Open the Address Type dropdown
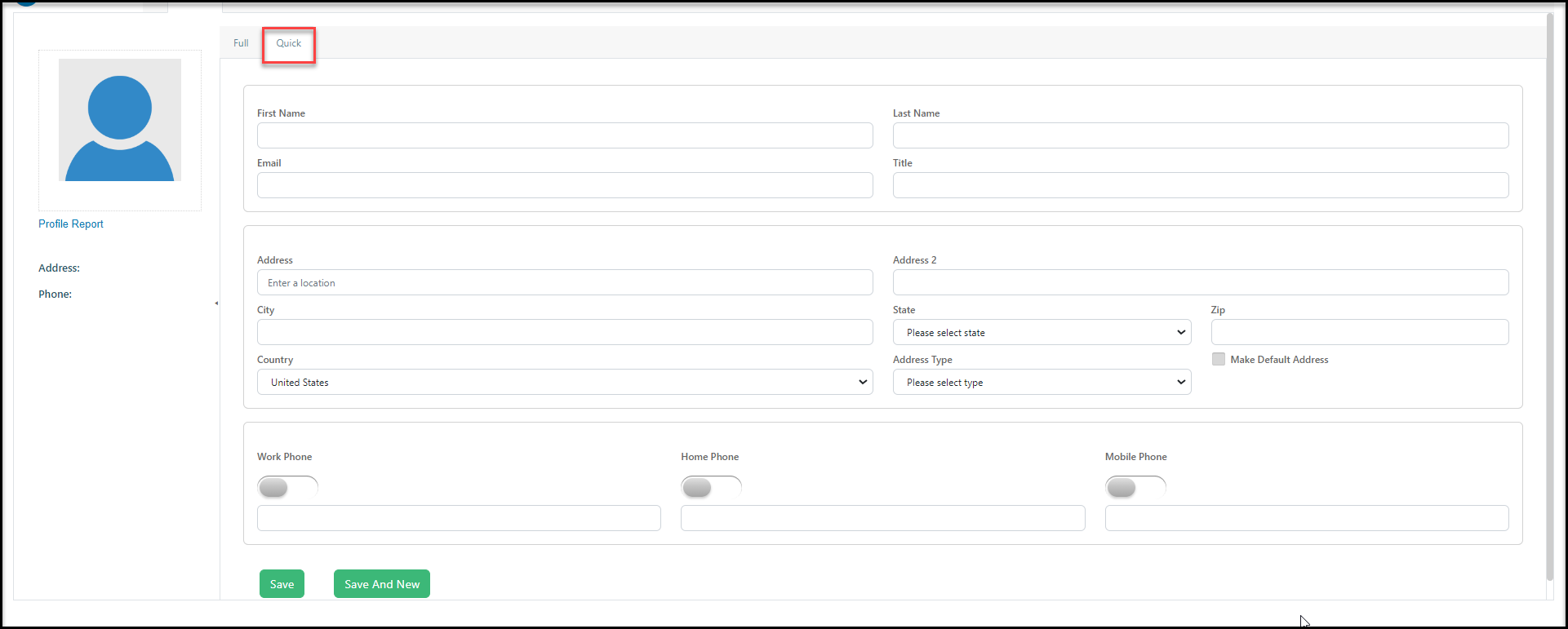This screenshot has width=1568, height=629. pyautogui.click(x=1042, y=382)
